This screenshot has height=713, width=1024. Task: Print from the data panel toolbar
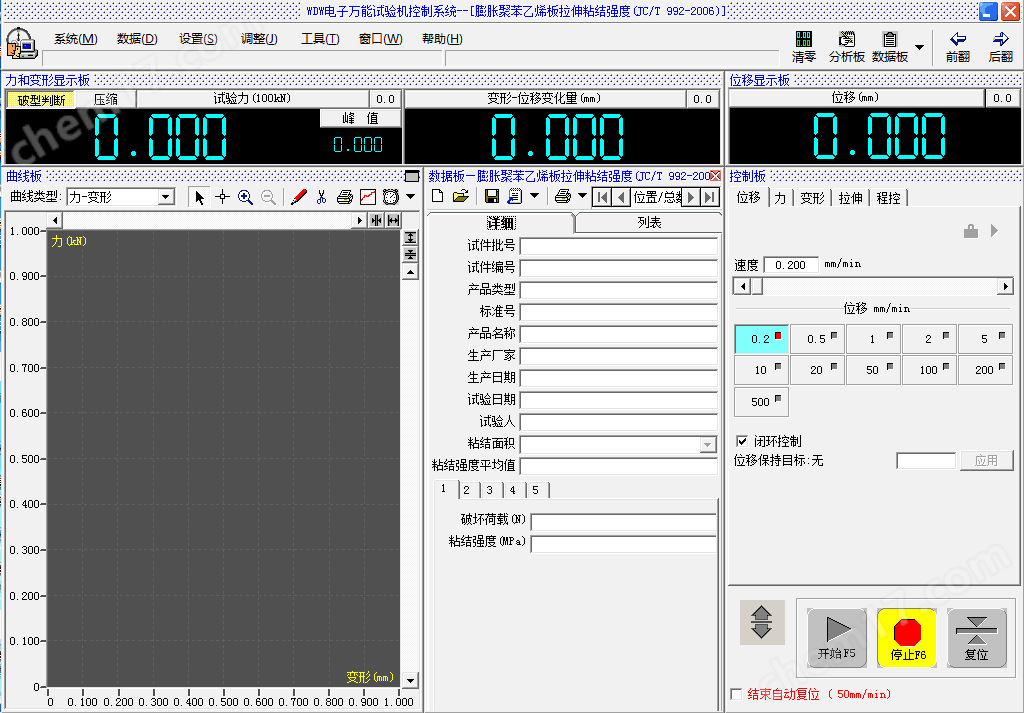[562, 196]
